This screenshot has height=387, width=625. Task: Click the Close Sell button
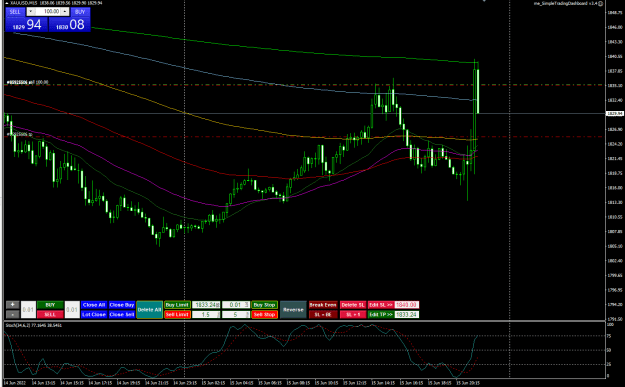[x=122, y=314]
